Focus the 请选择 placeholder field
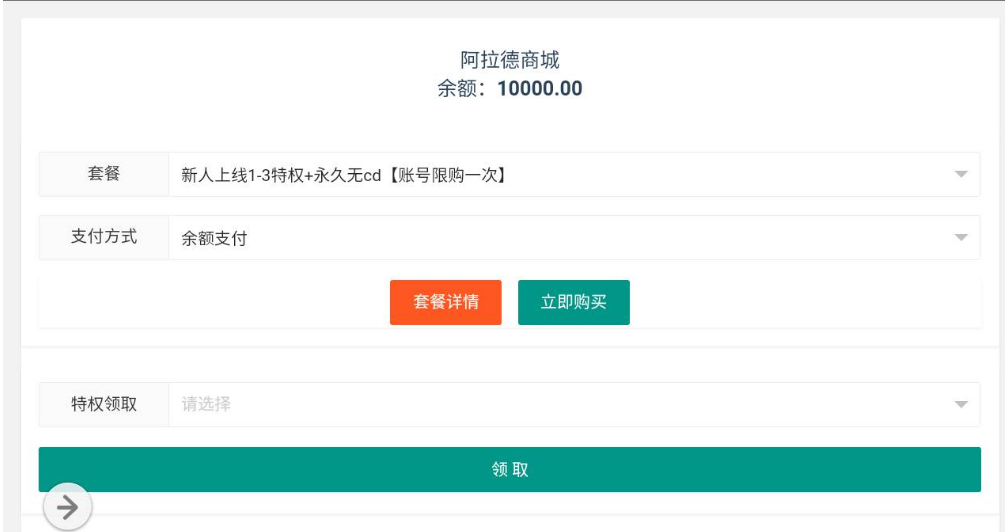The image size is (1005, 532). pos(207,405)
